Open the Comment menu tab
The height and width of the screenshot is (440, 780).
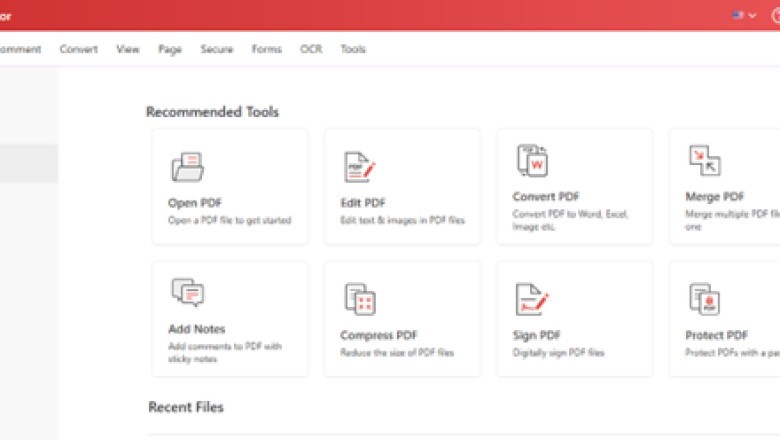click(20, 49)
